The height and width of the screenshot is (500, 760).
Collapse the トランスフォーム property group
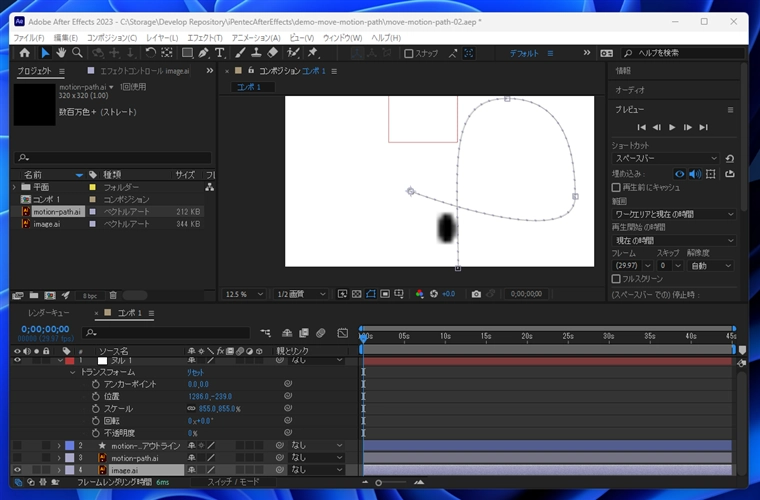coord(73,372)
